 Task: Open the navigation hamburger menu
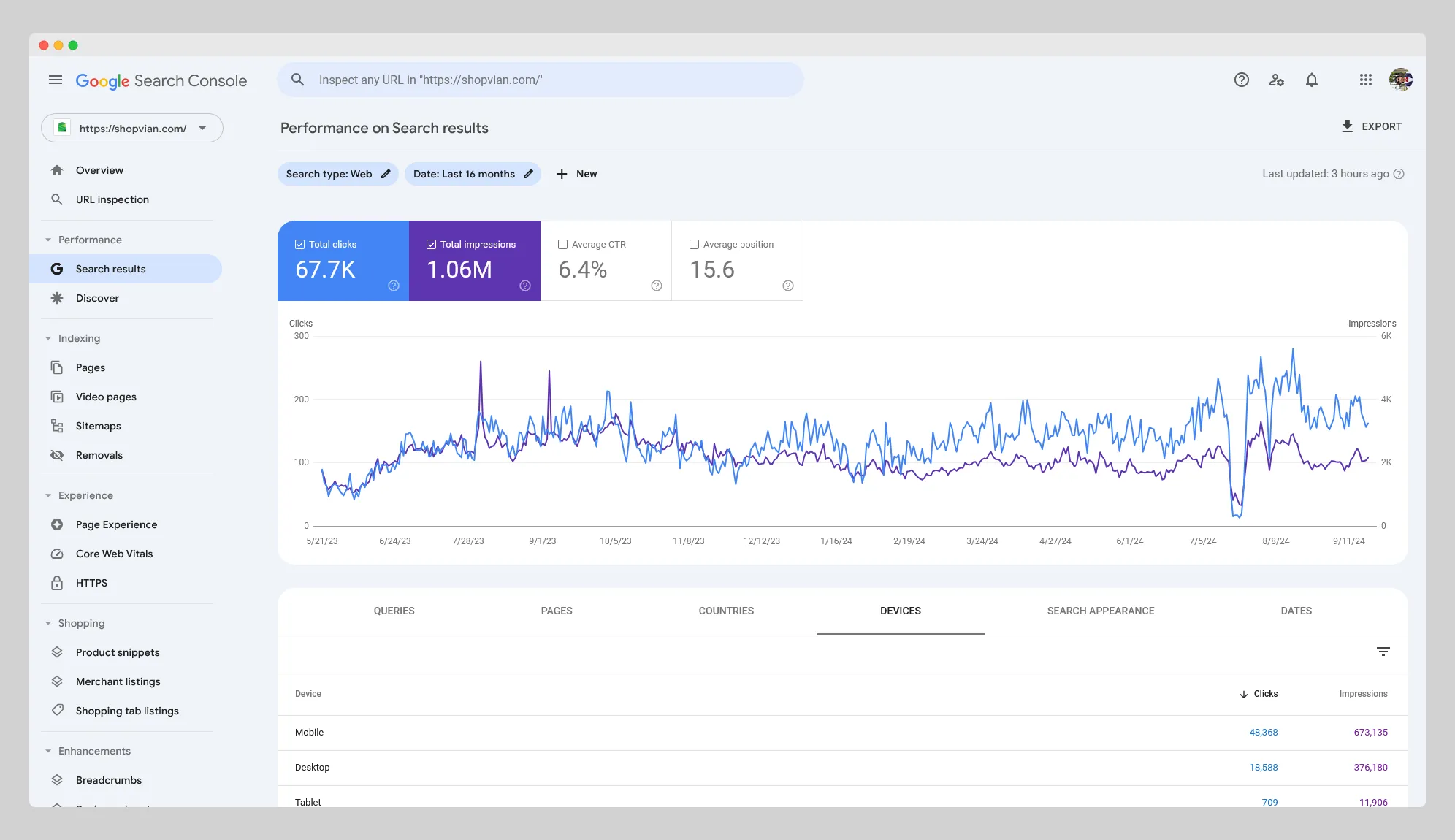pos(55,80)
